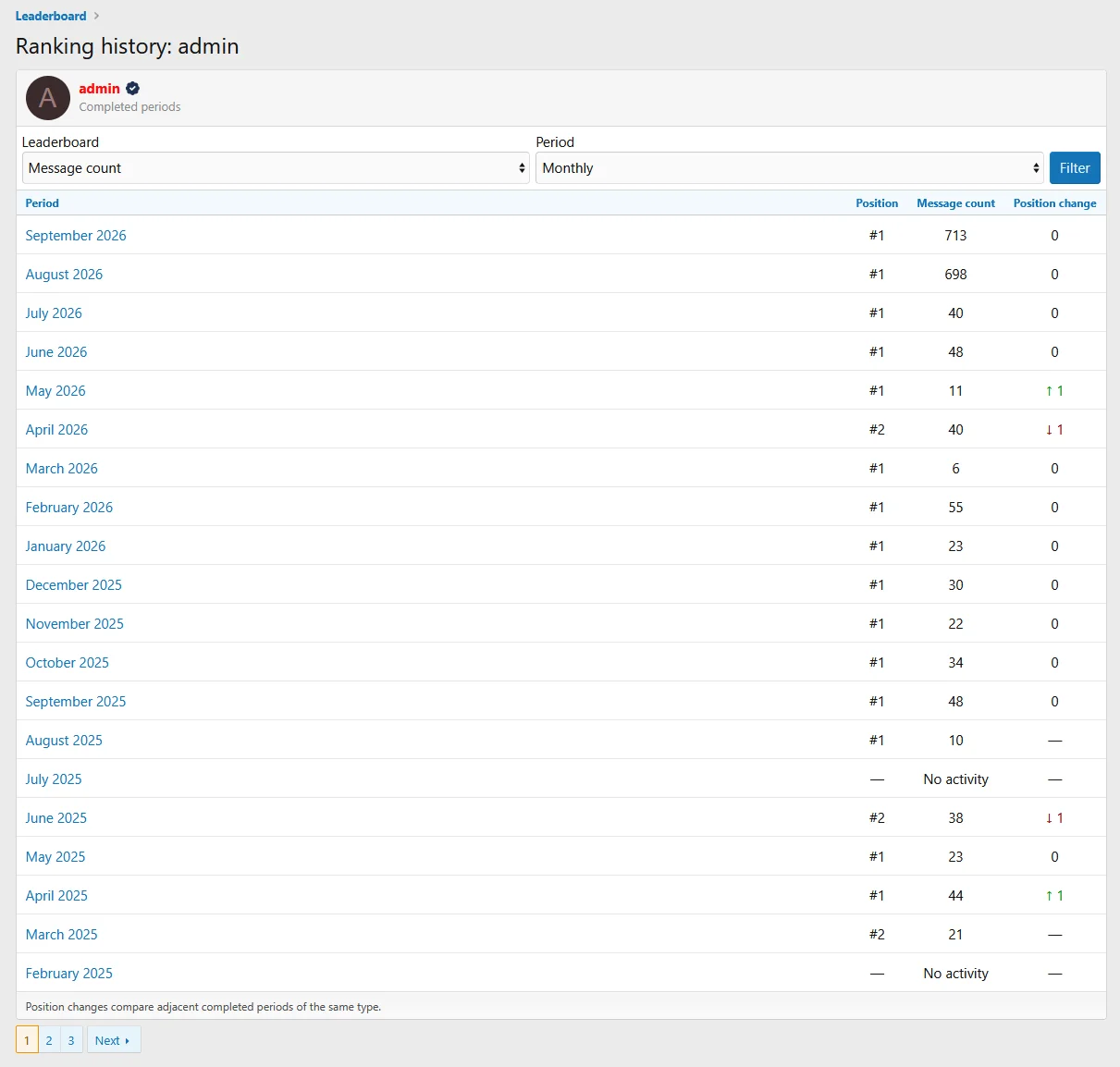Open the August 2026 period
1120x1067 pixels.
(64, 275)
